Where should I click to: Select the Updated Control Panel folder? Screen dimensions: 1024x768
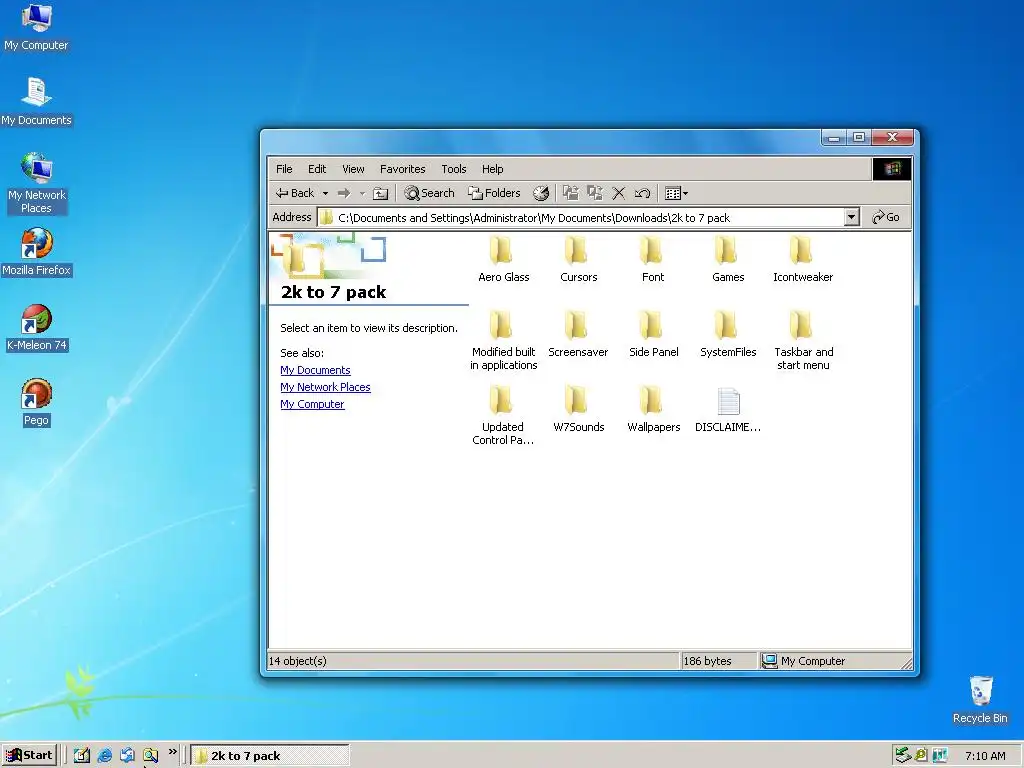502,415
